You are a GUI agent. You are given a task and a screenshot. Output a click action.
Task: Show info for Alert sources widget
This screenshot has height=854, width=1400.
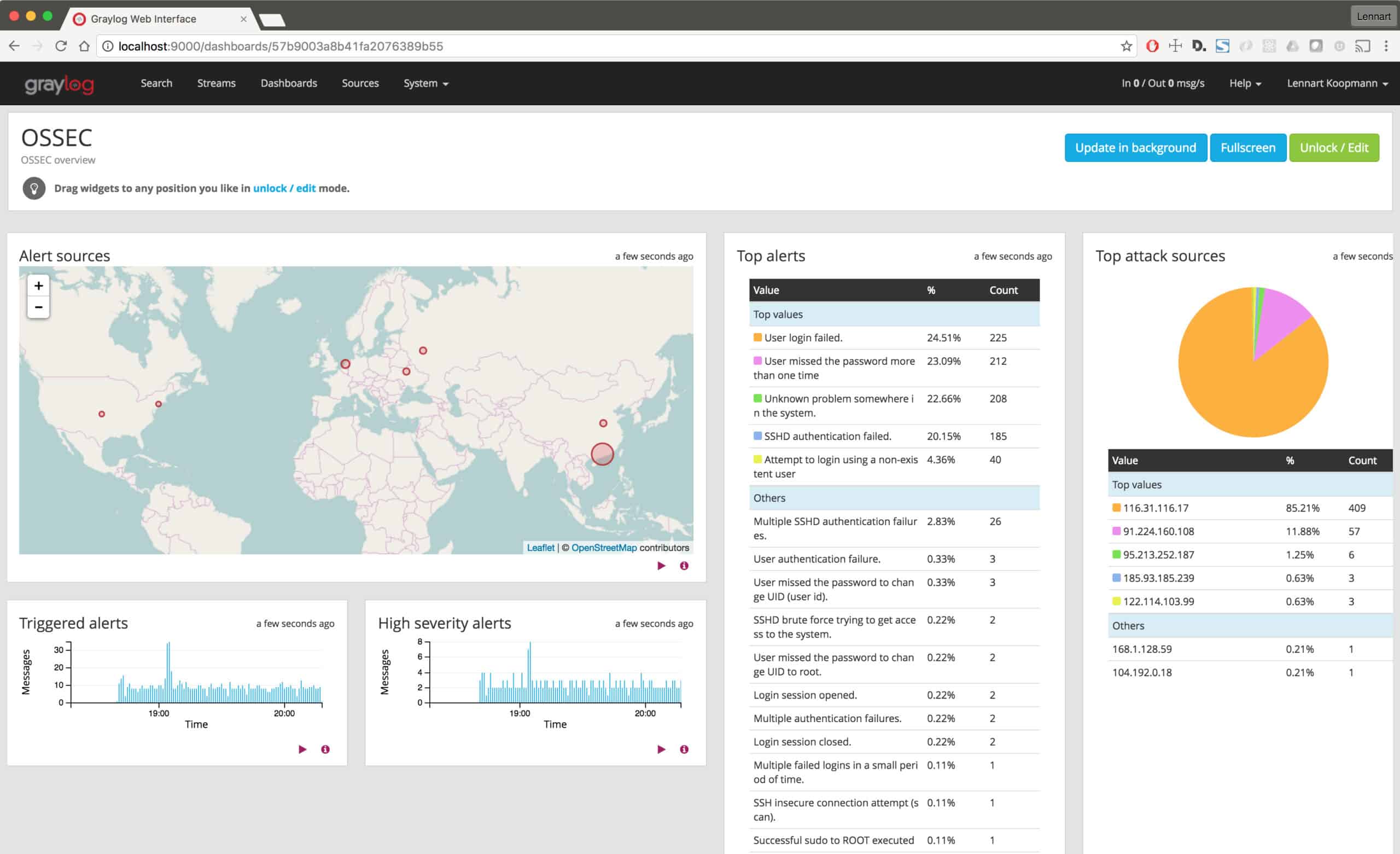pos(684,566)
